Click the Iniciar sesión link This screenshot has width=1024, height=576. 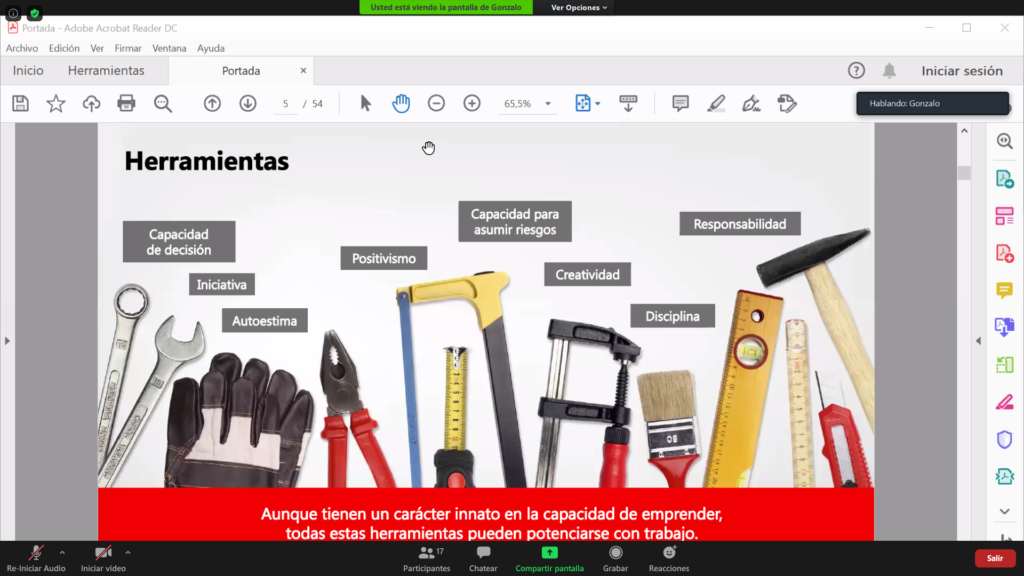[x=962, y=71]
